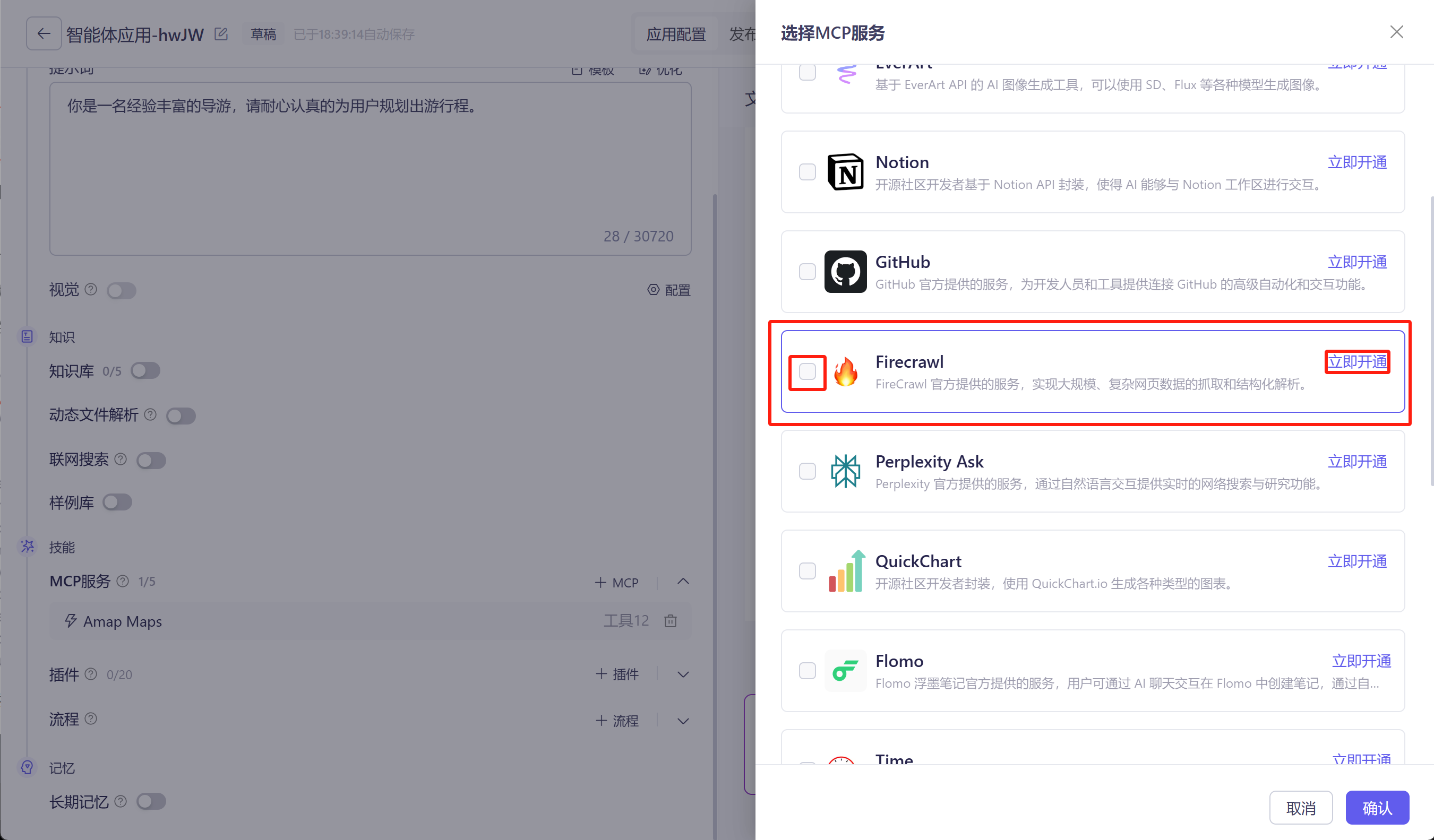Click the GitHub logo icon
This screenshot has width=1434, height=840.
click(845, 271)
